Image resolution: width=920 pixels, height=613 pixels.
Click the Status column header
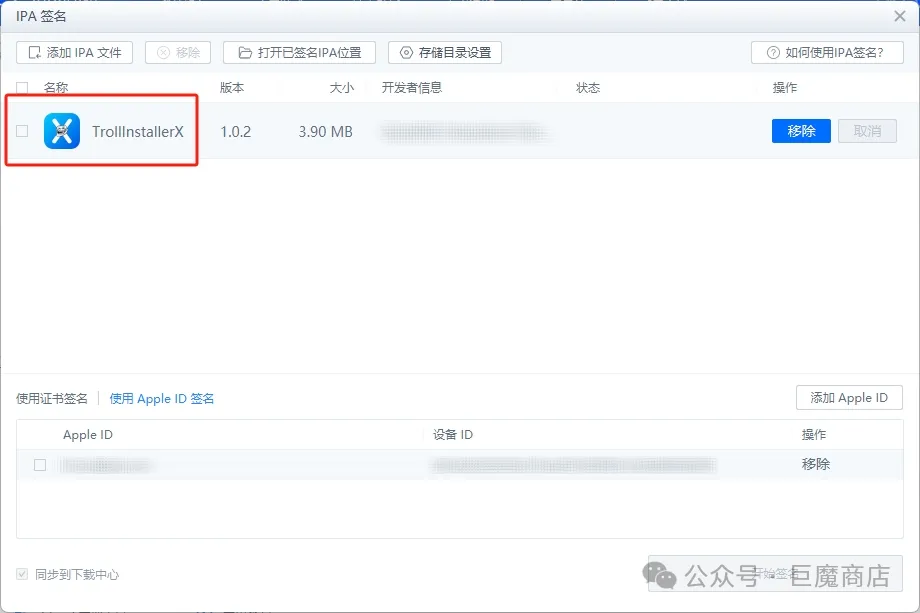pos(588,88)
